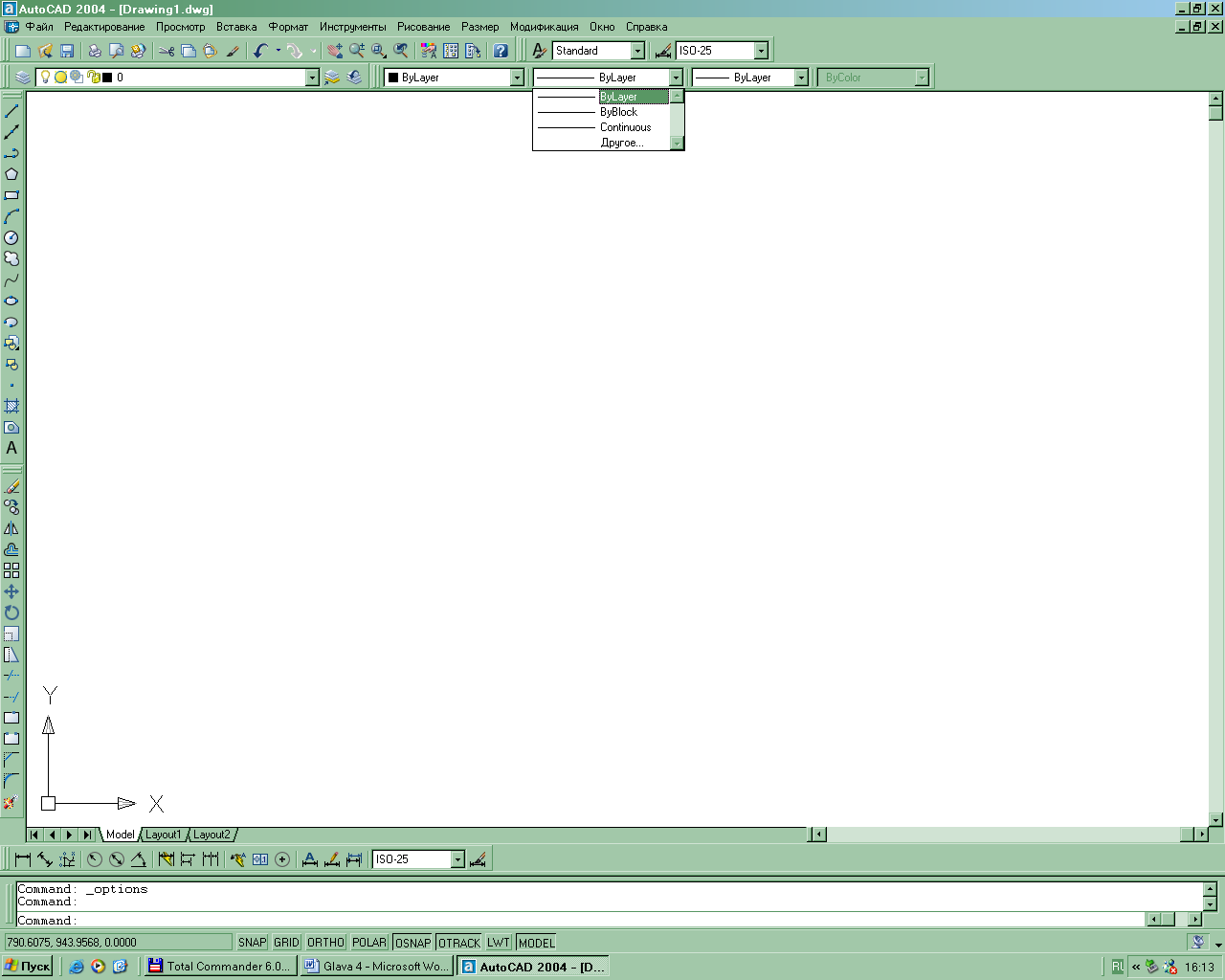Select the Rectangle draw tool
Viewport: 1225px width, 980px height.
click(x=11, y=195)
